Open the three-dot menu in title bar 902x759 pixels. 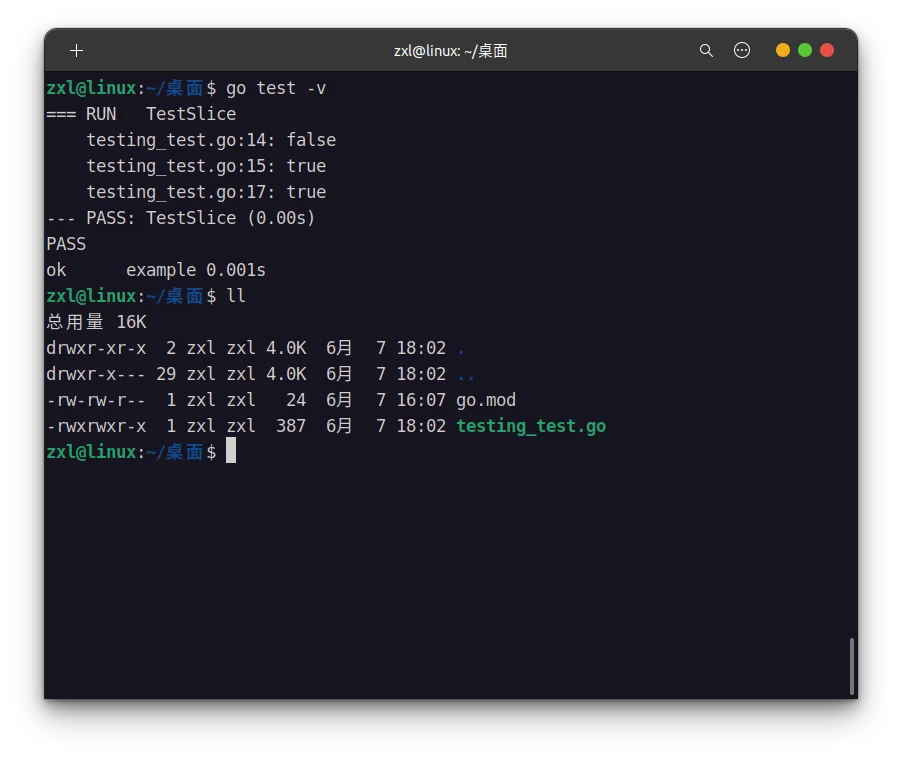(x=742, y=51)
